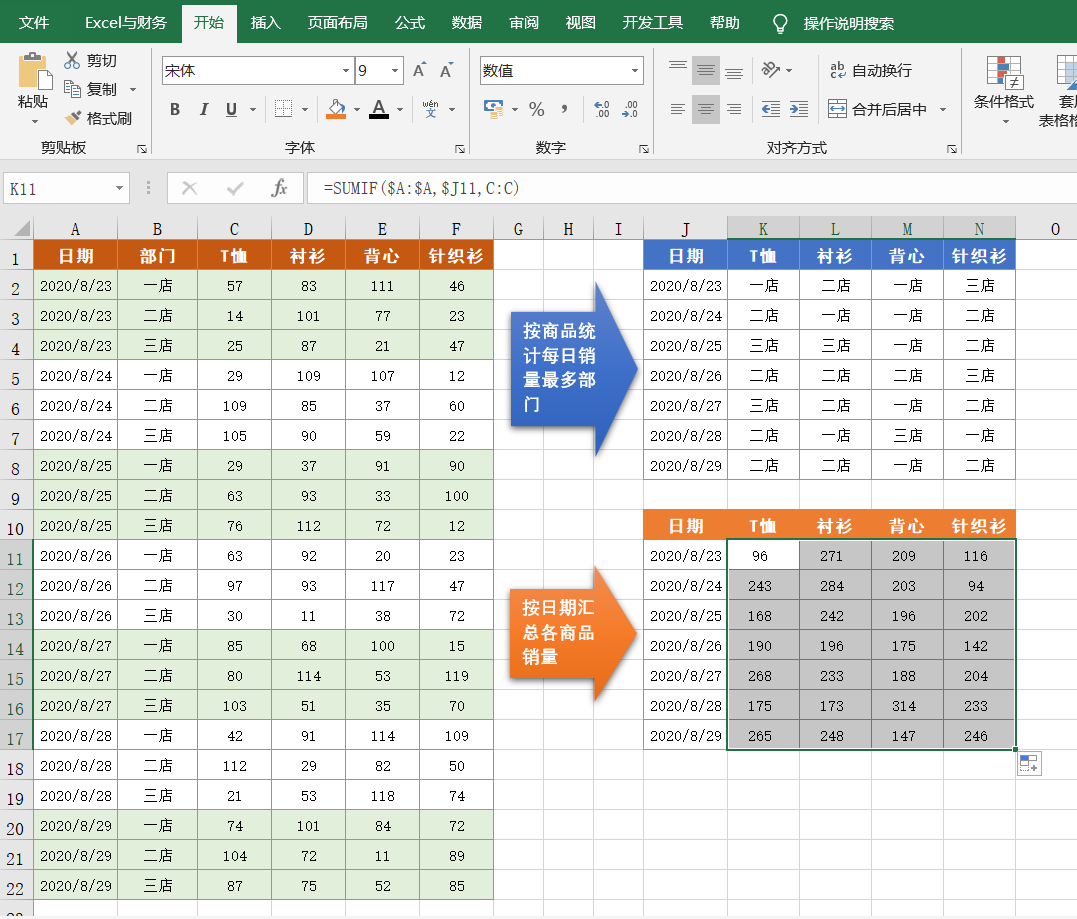Apply comma thousands separator style
This screenshot has width=1077, height=919.
pos(565,109)
